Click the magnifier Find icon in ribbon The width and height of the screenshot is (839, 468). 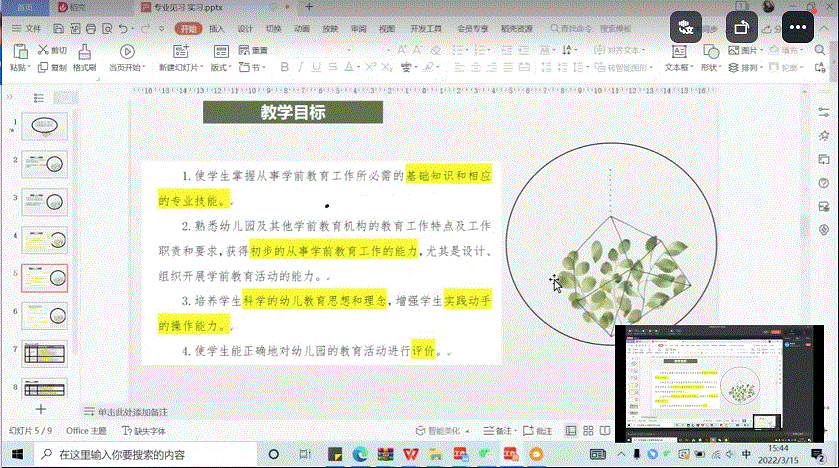pyautogui.click(x=820, y=50)
